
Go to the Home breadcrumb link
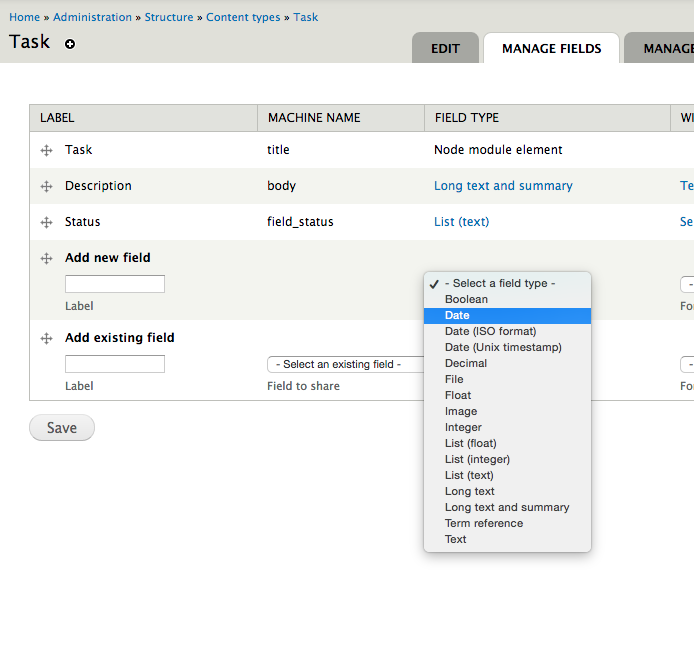[24, 17]
